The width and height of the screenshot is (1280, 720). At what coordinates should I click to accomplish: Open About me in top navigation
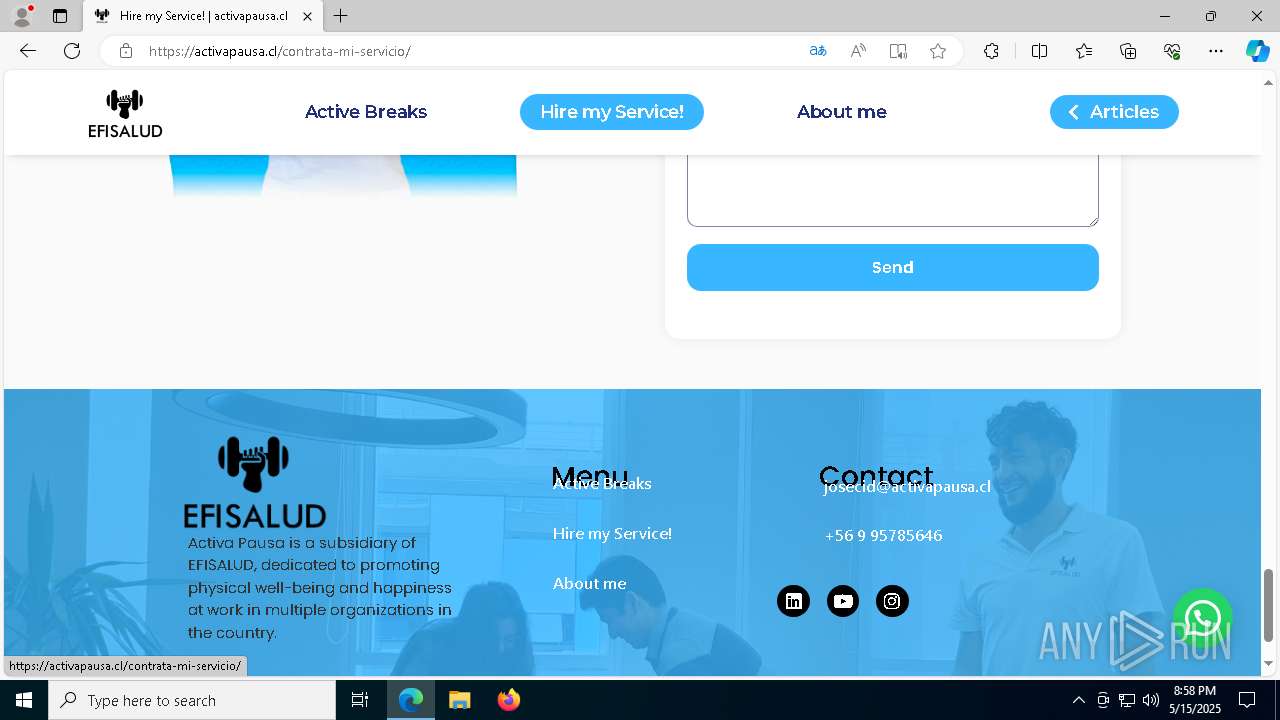(842, 112)
